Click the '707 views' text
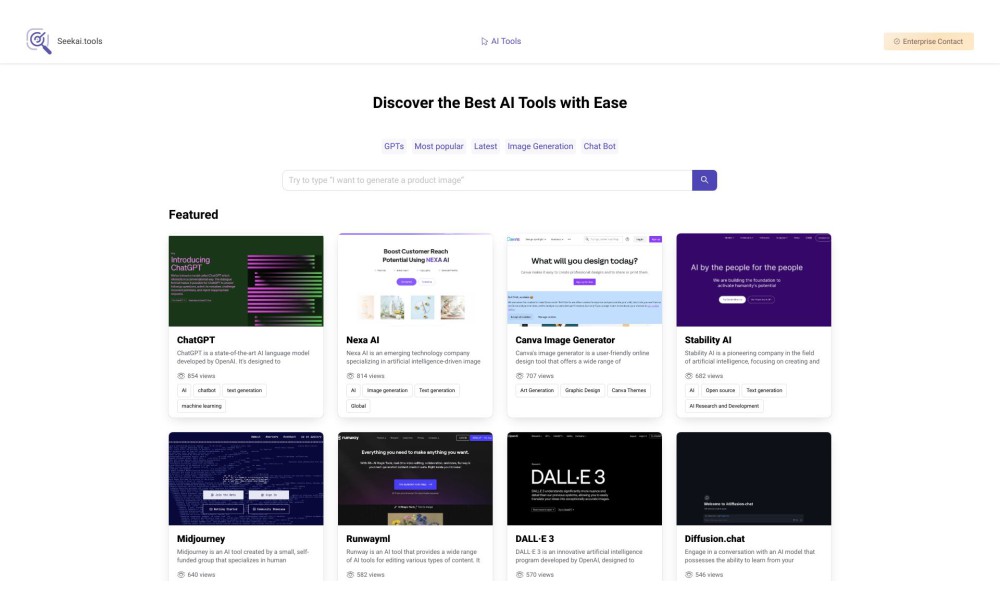Screen dimensions: 1000x600 pos(540,376)
